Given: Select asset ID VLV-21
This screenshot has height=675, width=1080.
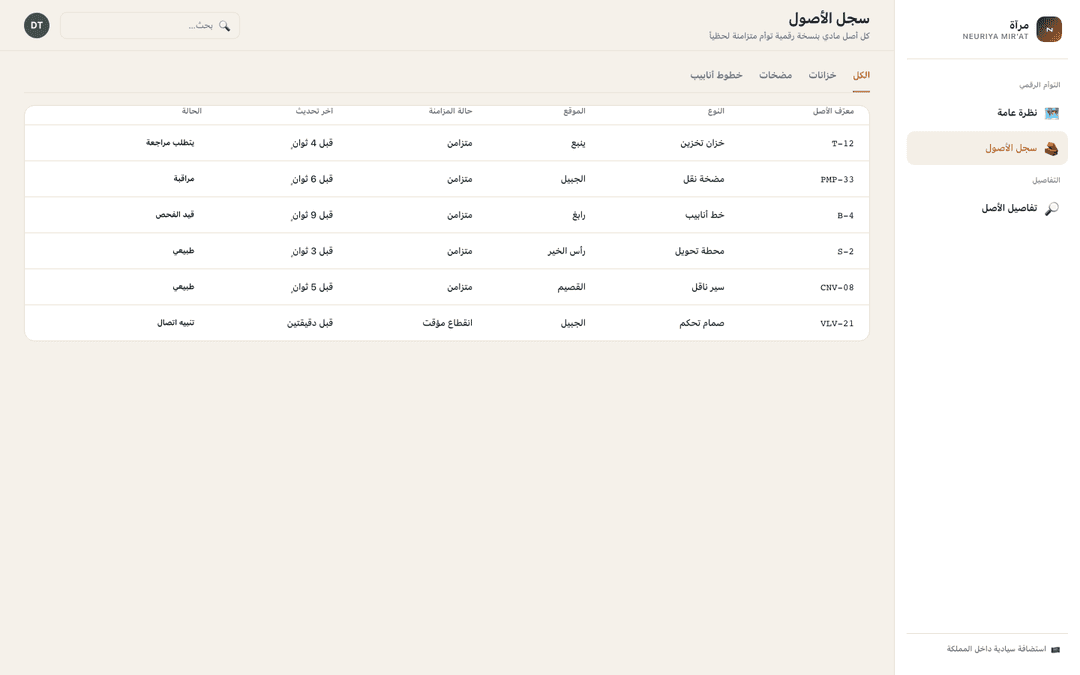Looking at the screenshot, I should tap(837, 323).
